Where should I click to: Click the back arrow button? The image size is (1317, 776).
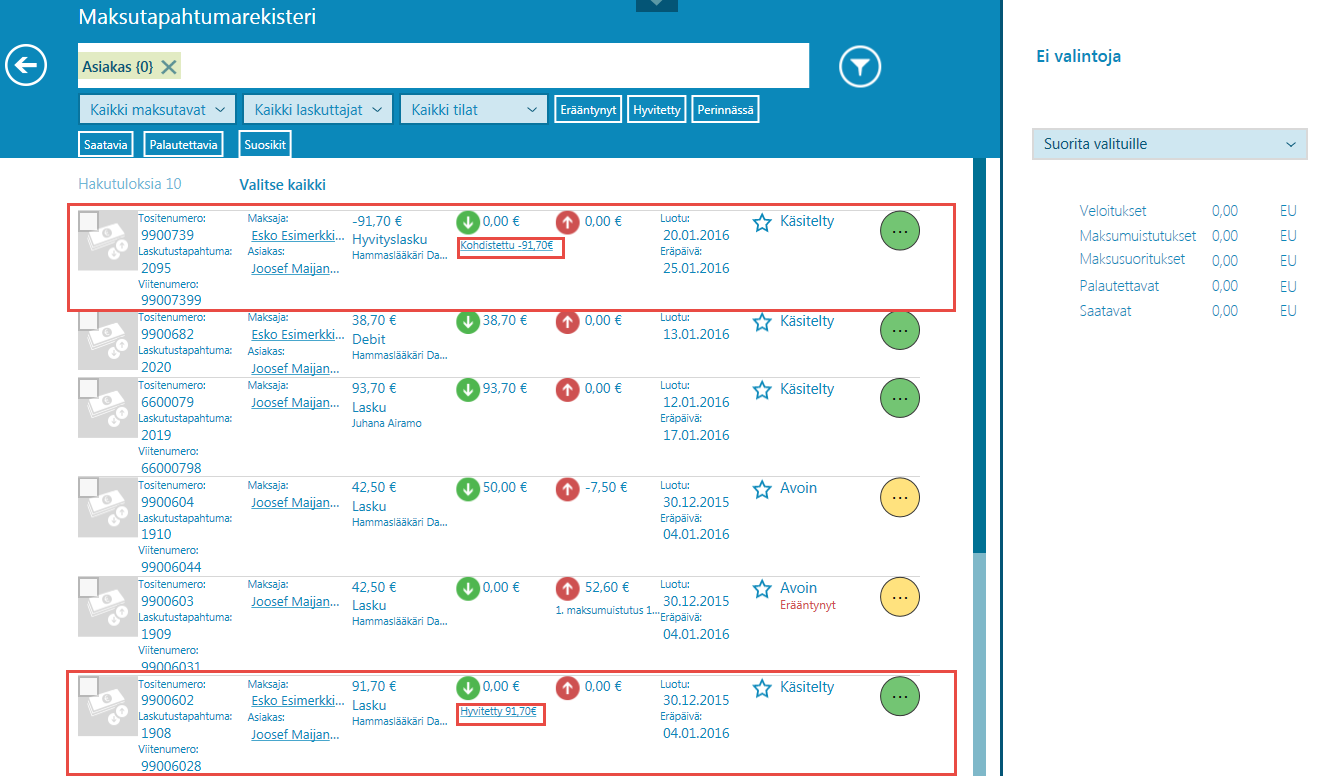coord(26,66)
